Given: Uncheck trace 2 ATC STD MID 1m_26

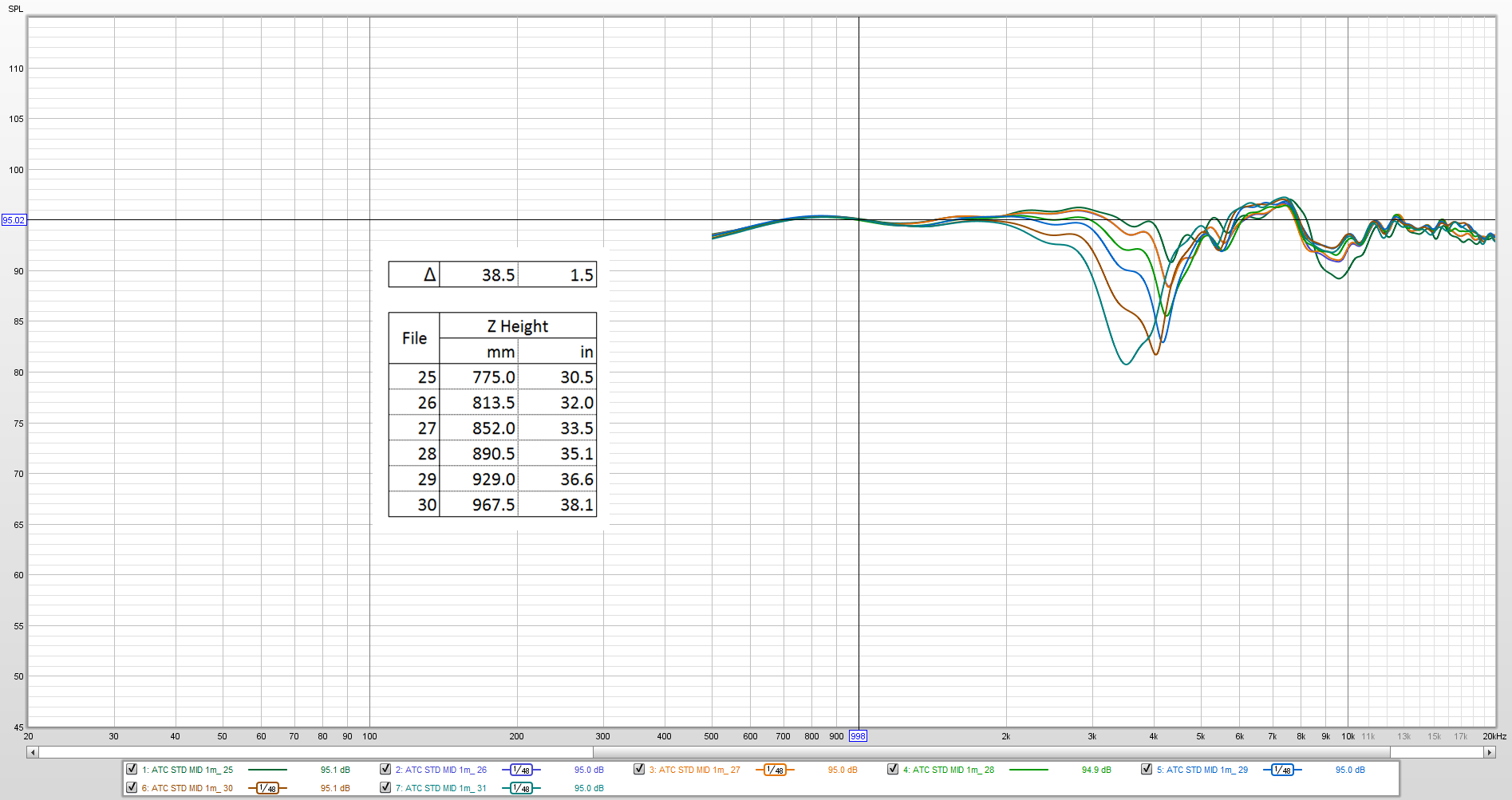Looking at the screenshot, I should coord(385,769).
